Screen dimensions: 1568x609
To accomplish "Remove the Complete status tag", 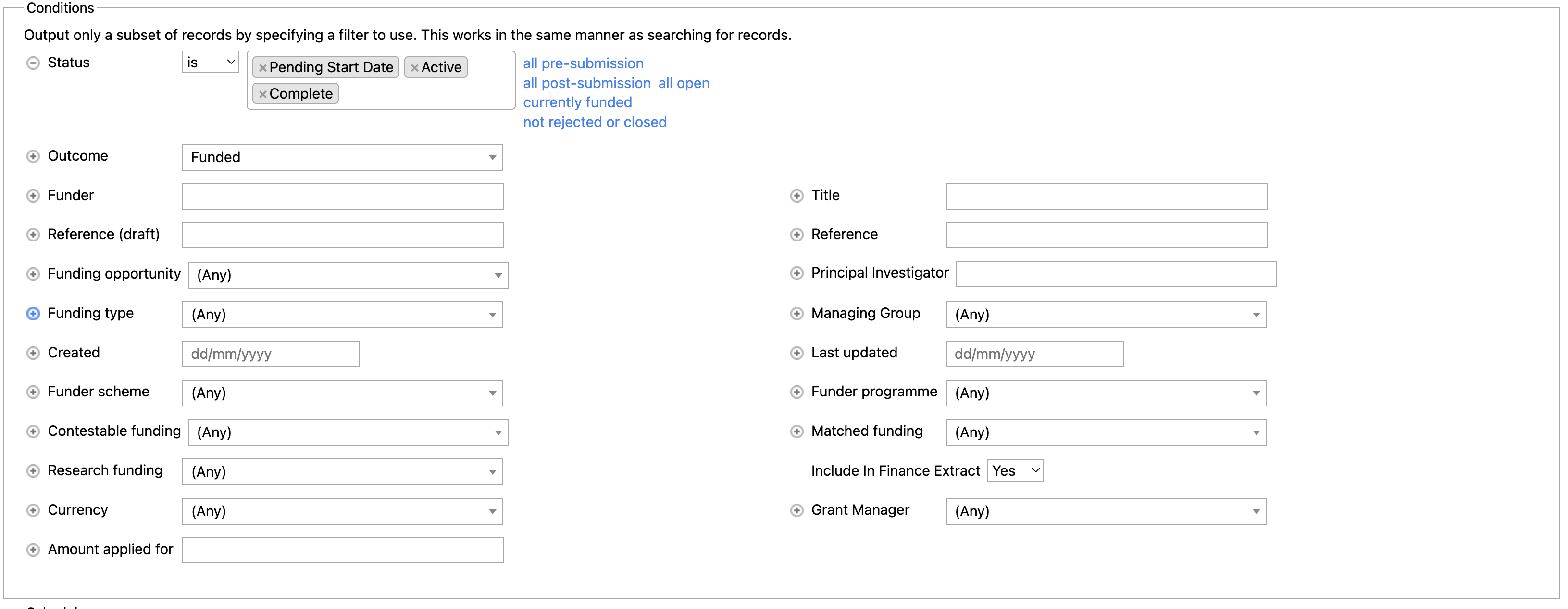I will point(262,94).
